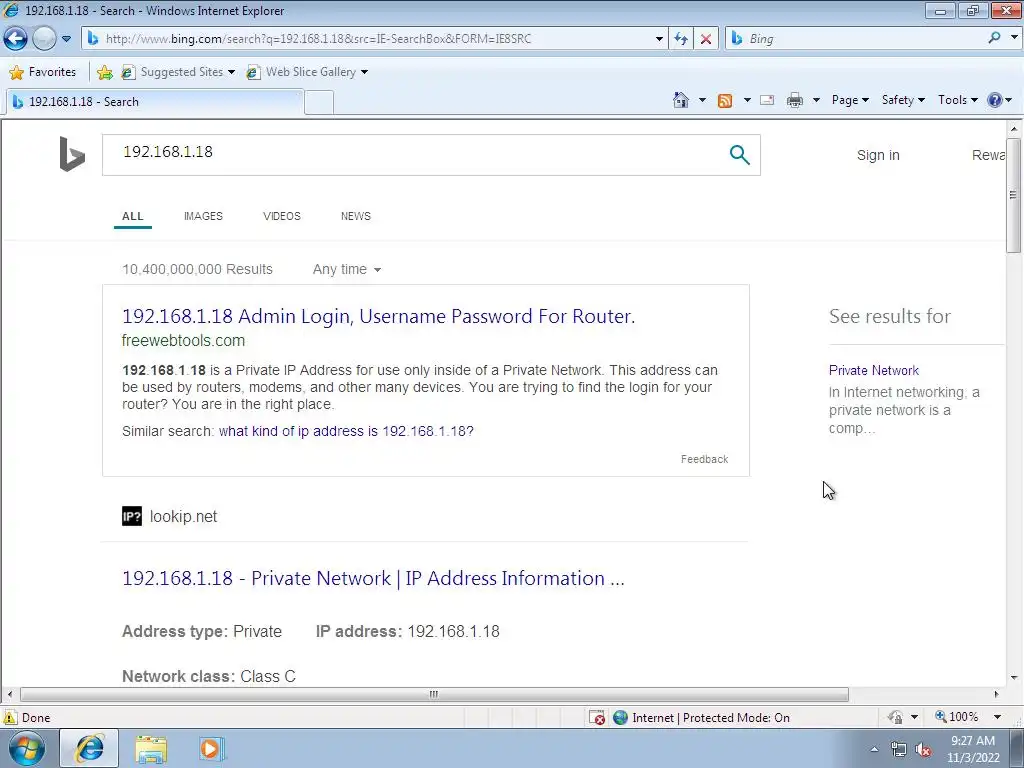Switch to the VIDEOS results tab
Screen dimensions: 1024x768
point(281,216)
